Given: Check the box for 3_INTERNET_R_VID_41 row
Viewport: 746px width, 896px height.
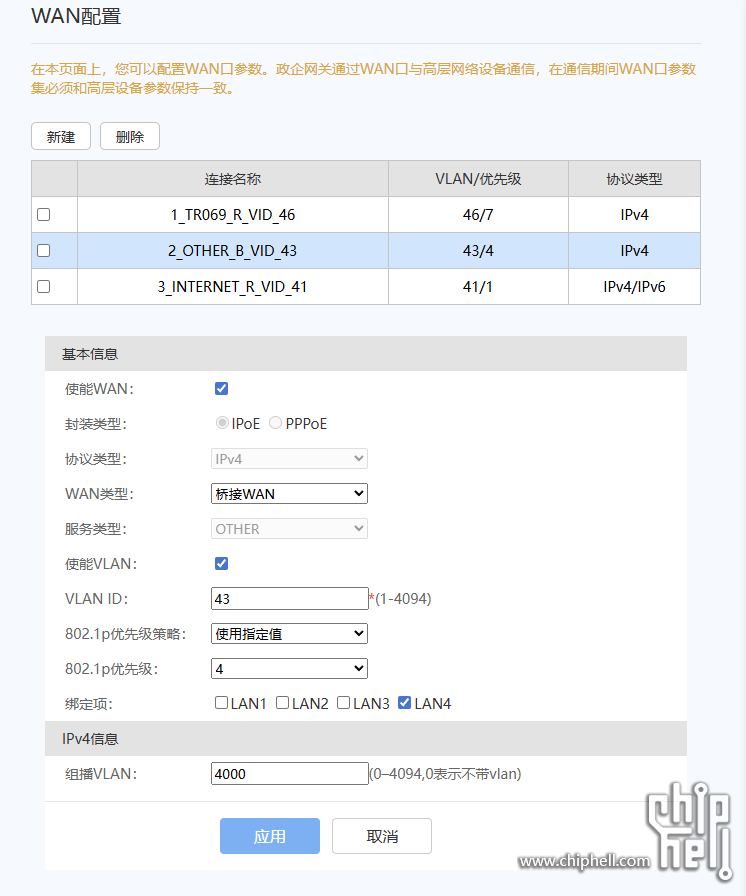Looking at the screenshot, I should (43, 286).
